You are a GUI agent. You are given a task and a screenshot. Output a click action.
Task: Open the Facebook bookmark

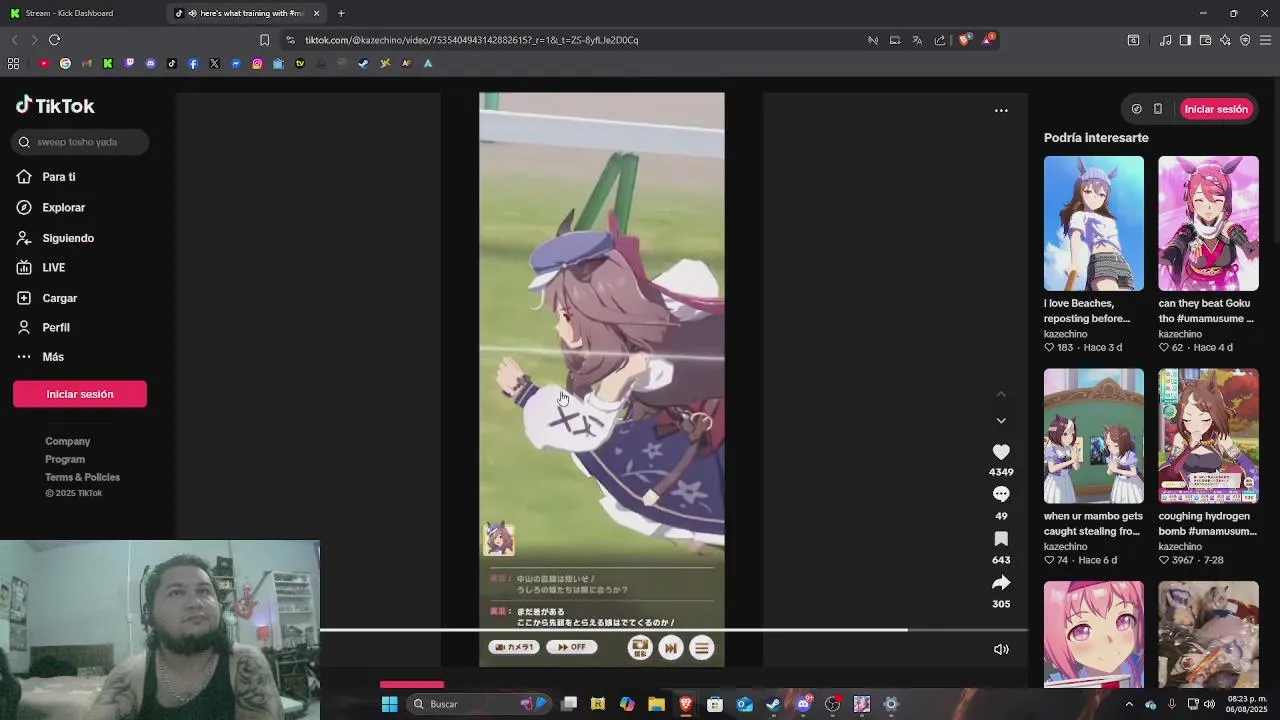[193, 63]
